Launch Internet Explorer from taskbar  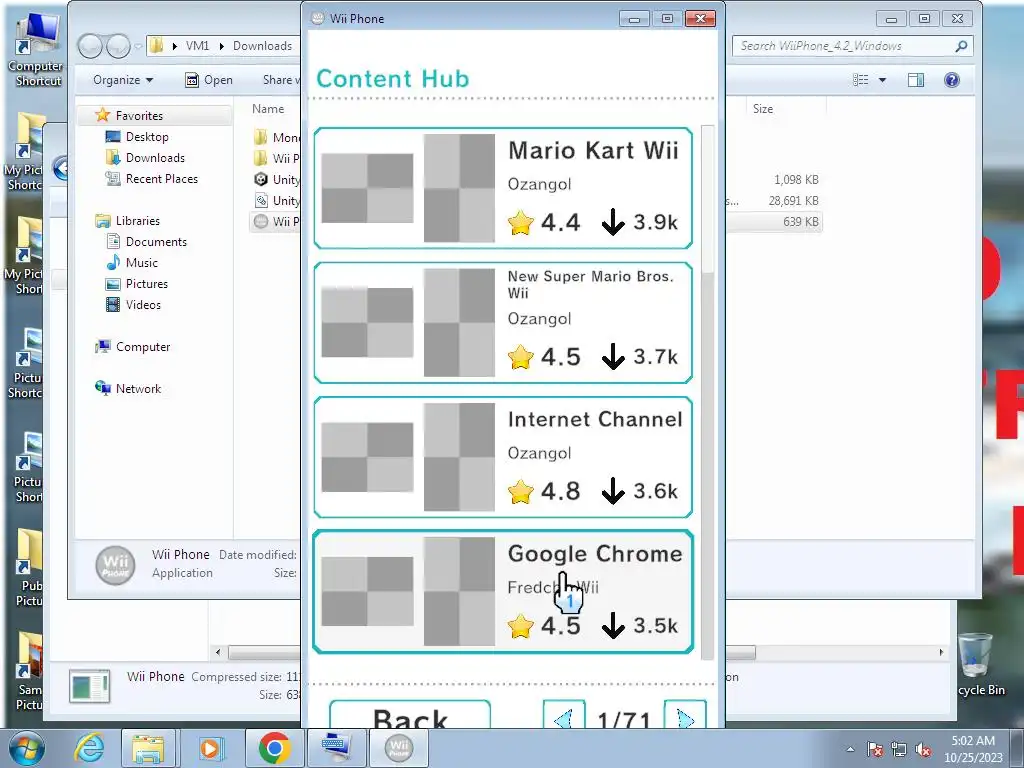[89, 748]
